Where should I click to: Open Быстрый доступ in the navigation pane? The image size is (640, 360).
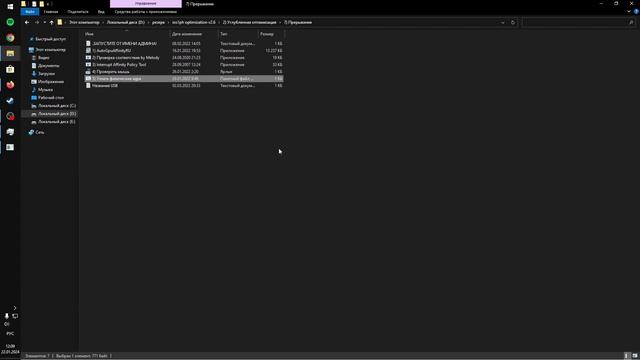coord(50,39)
